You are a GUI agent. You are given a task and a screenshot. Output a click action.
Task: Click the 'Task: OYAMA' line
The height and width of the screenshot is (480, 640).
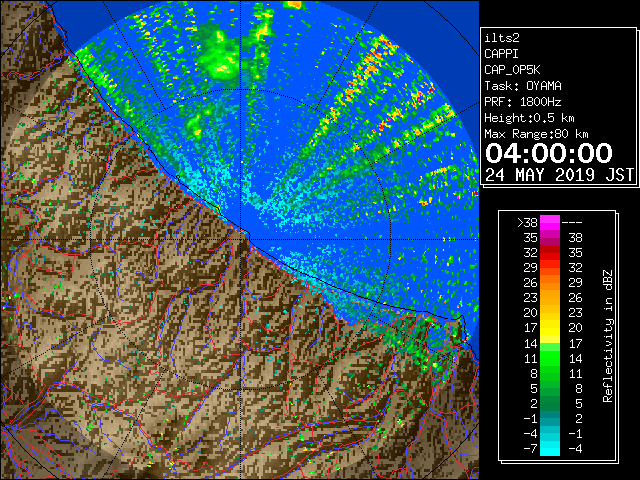523,86
